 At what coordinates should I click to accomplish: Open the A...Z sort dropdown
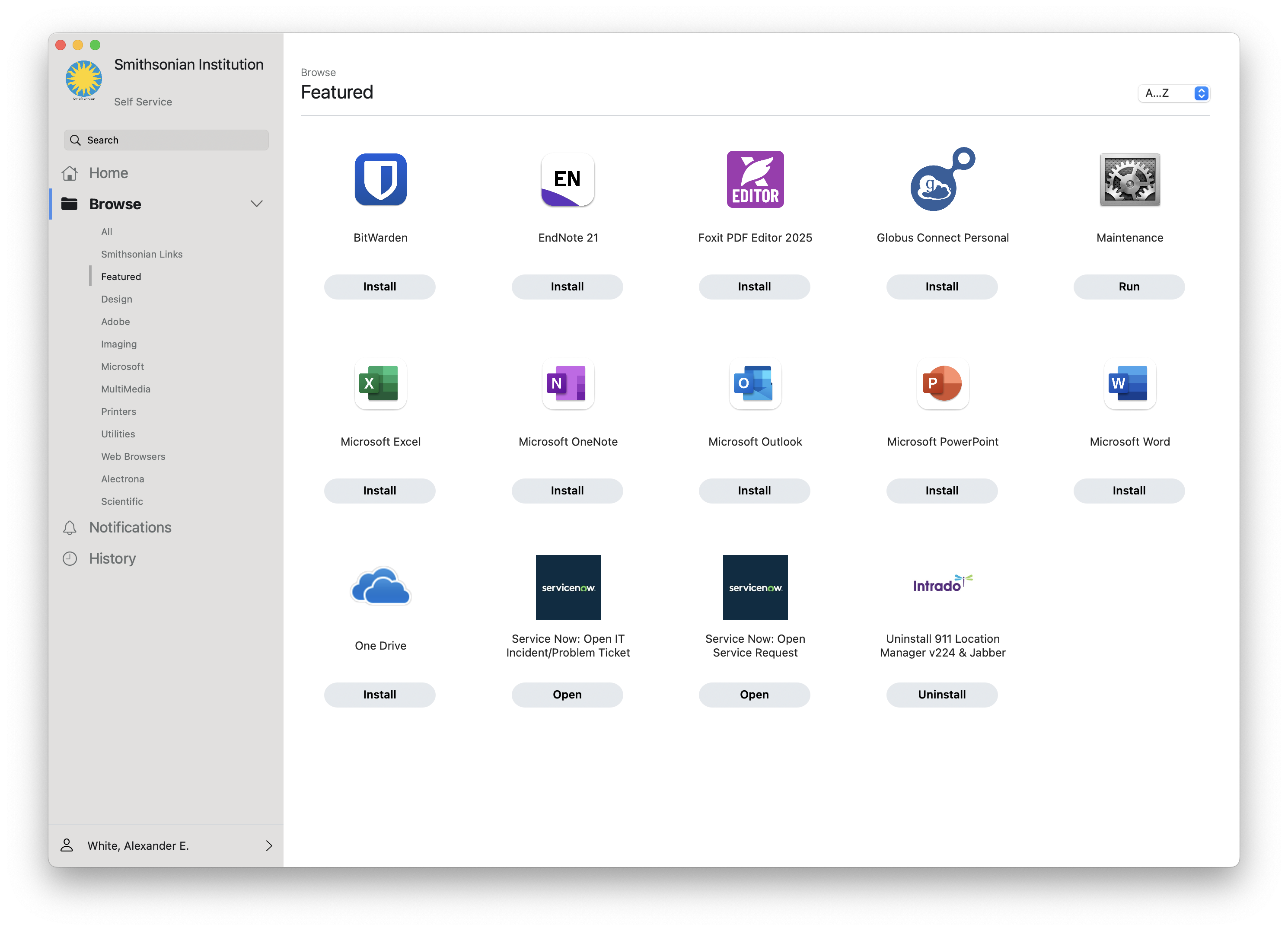click(x=1173, y=93)
